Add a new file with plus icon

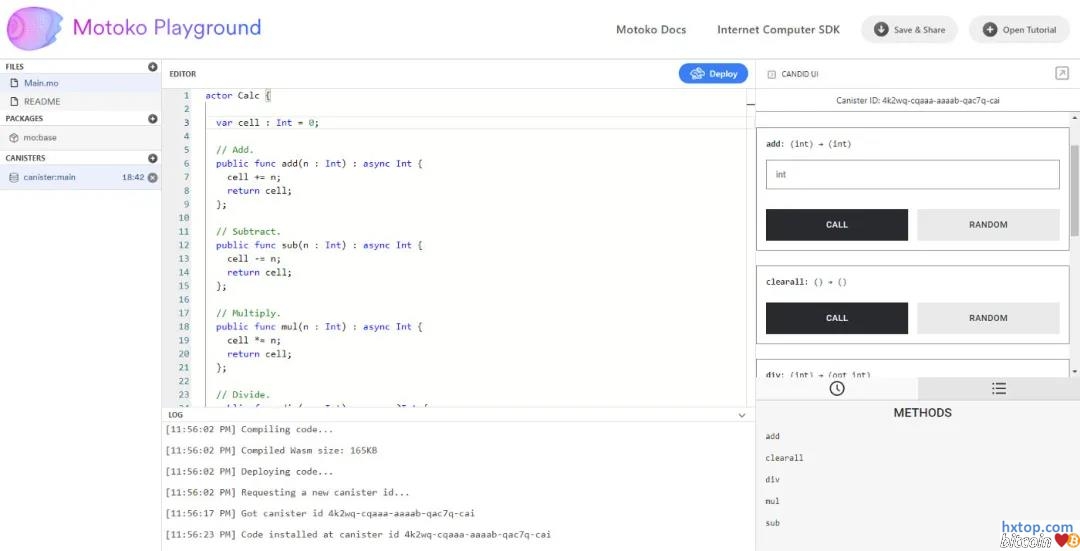click(153, 67)
